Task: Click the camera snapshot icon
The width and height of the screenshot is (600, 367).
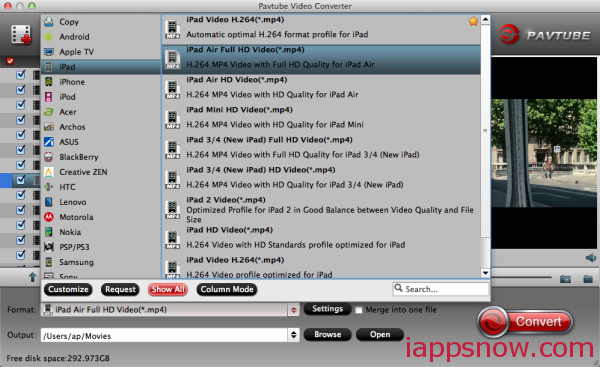Action: 565,279
